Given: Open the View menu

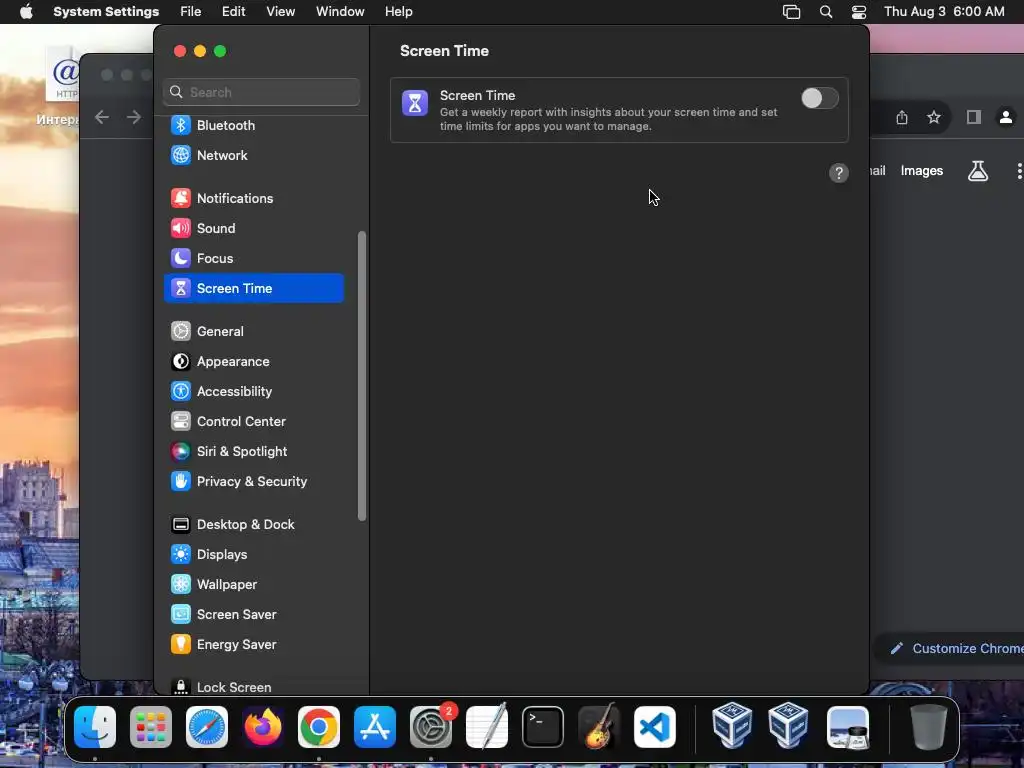Looking at the screenshot, I should 280,12.
